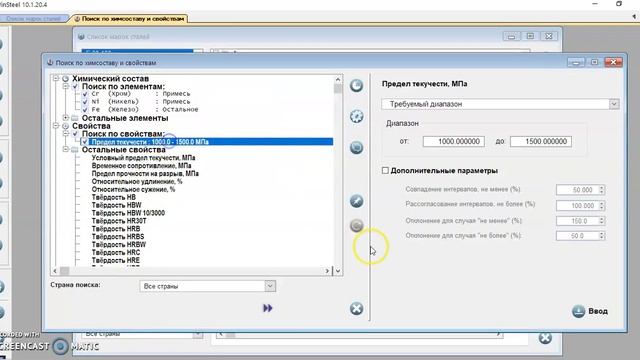Viewport: 640px width, 360px height.
Task: Select Предел прочности на разрыв, МПа
Action: coord(145,173)
